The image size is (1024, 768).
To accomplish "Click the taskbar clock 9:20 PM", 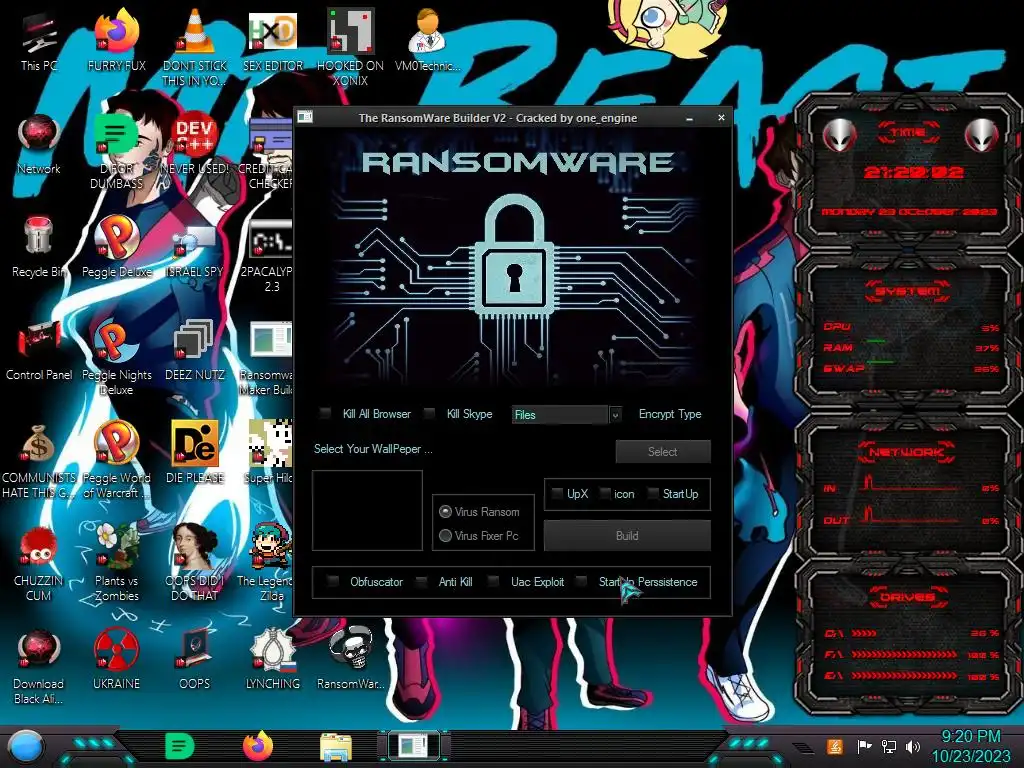I will click(x=970, y=737).
